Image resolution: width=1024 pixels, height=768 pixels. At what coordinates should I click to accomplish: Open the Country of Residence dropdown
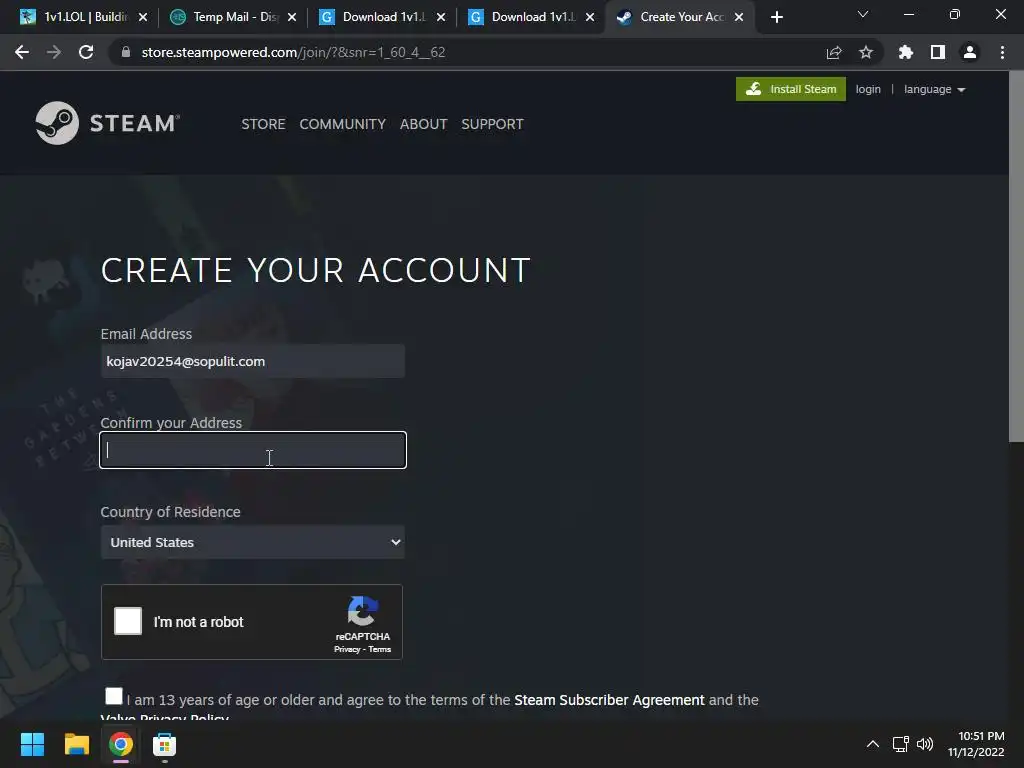253,542
